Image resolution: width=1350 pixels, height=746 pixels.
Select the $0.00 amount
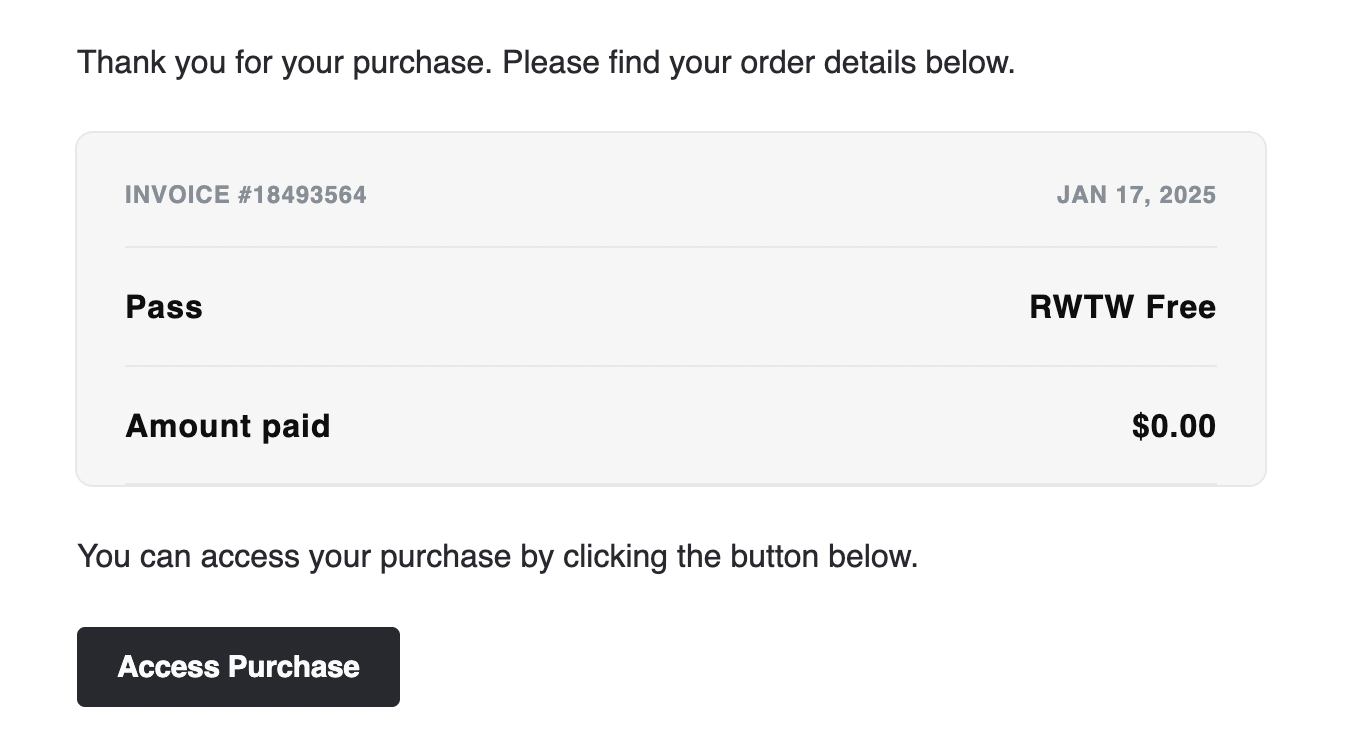[1173, 425]
